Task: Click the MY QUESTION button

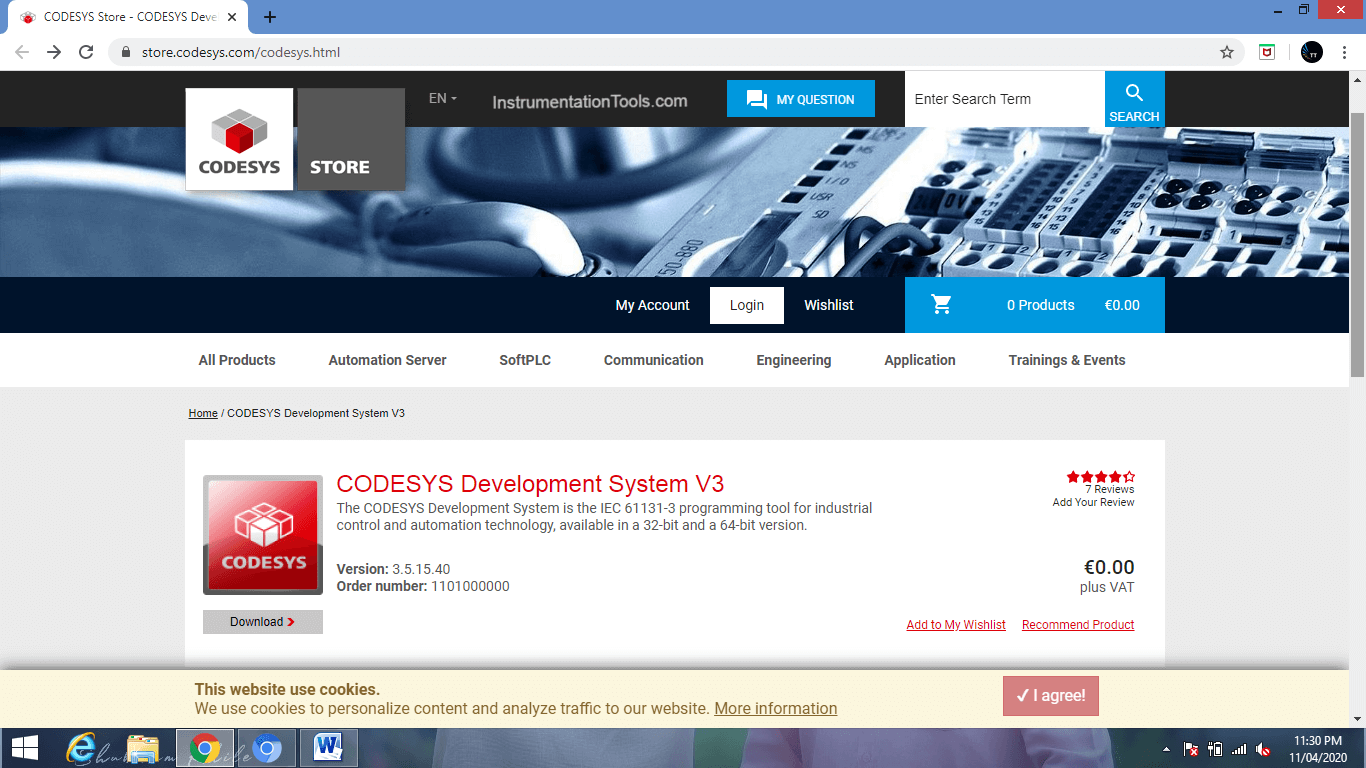Action: [801, 99]
